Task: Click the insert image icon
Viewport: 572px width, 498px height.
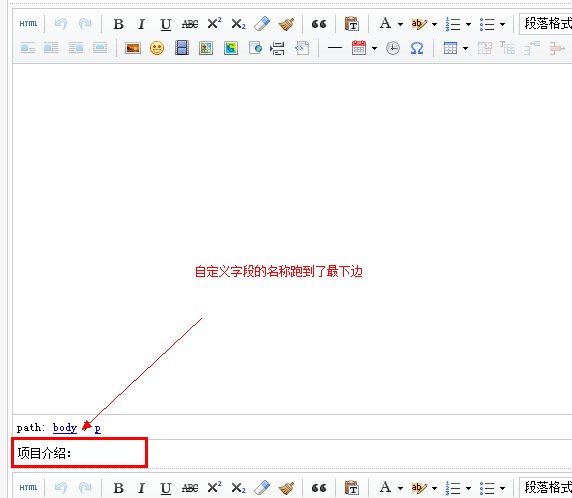Action: click(133, 48)
